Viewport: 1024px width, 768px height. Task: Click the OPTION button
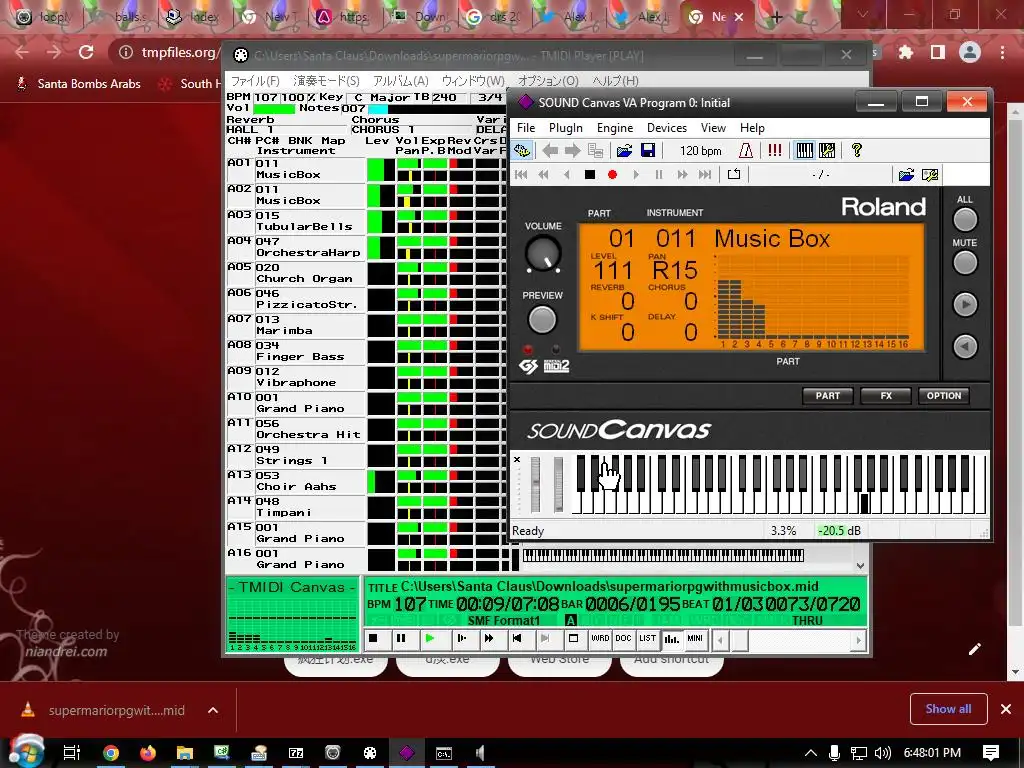944,396
